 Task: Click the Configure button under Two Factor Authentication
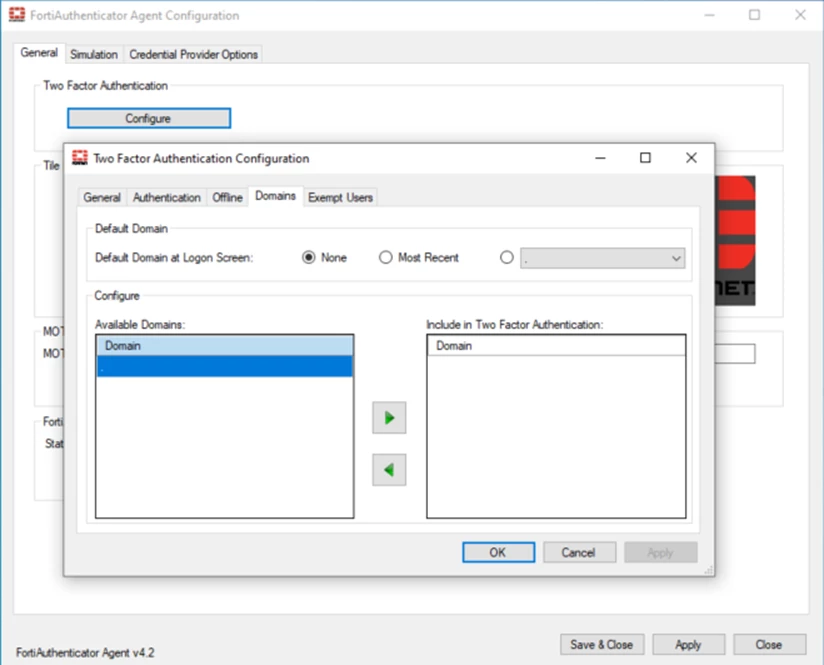[149, 118]
